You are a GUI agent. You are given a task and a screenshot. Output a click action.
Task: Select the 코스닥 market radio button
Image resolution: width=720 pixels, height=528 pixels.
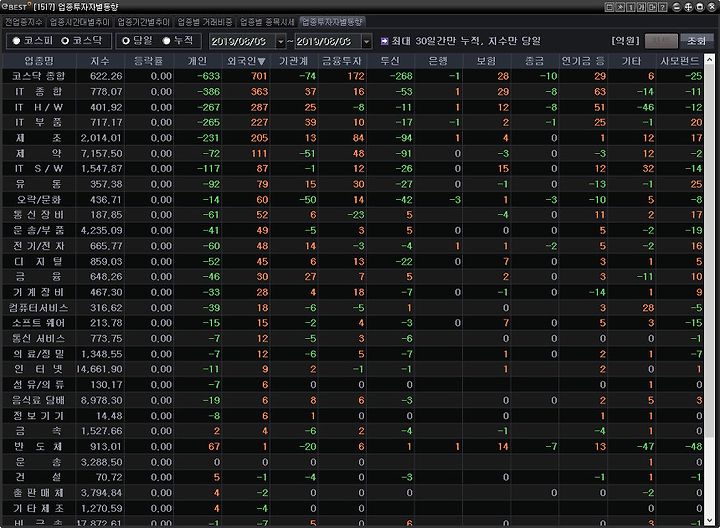65,41
